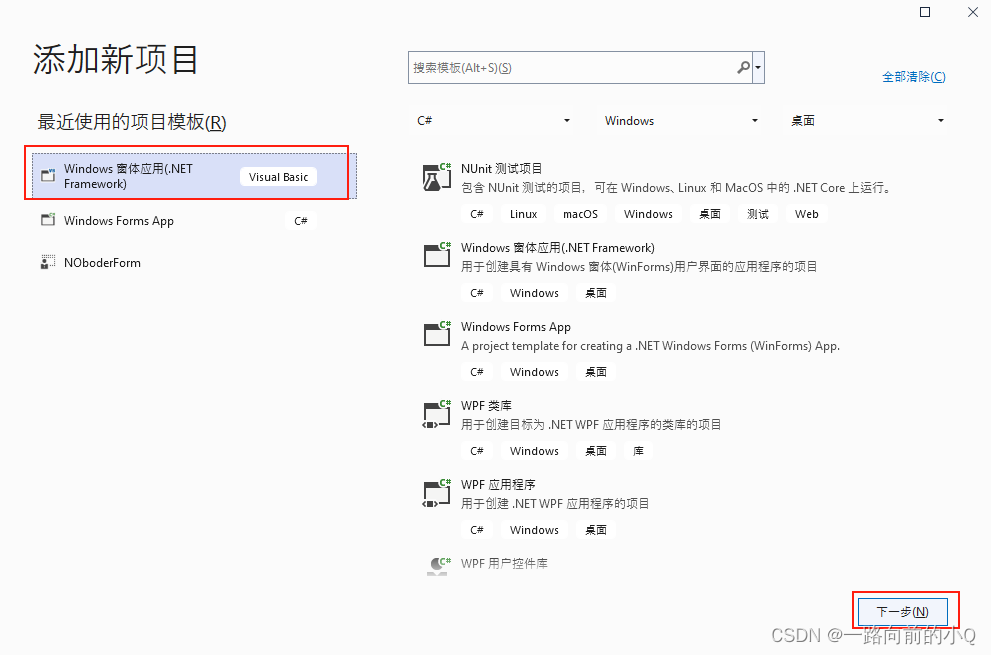Click the 下一步(N) next button
Screen dimensions: 991x655
[x=903, y=611]
